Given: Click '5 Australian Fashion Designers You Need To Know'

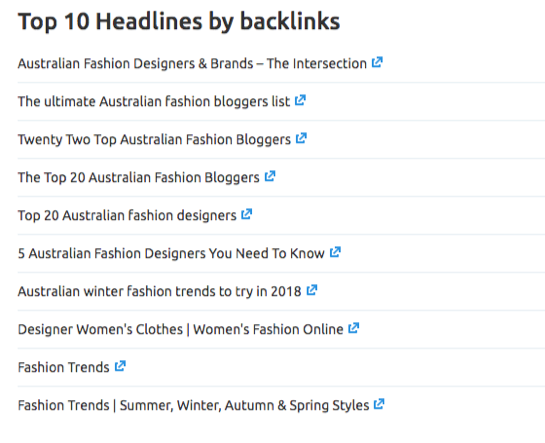Looking at the screenshot, I should (x=171, y=253).
